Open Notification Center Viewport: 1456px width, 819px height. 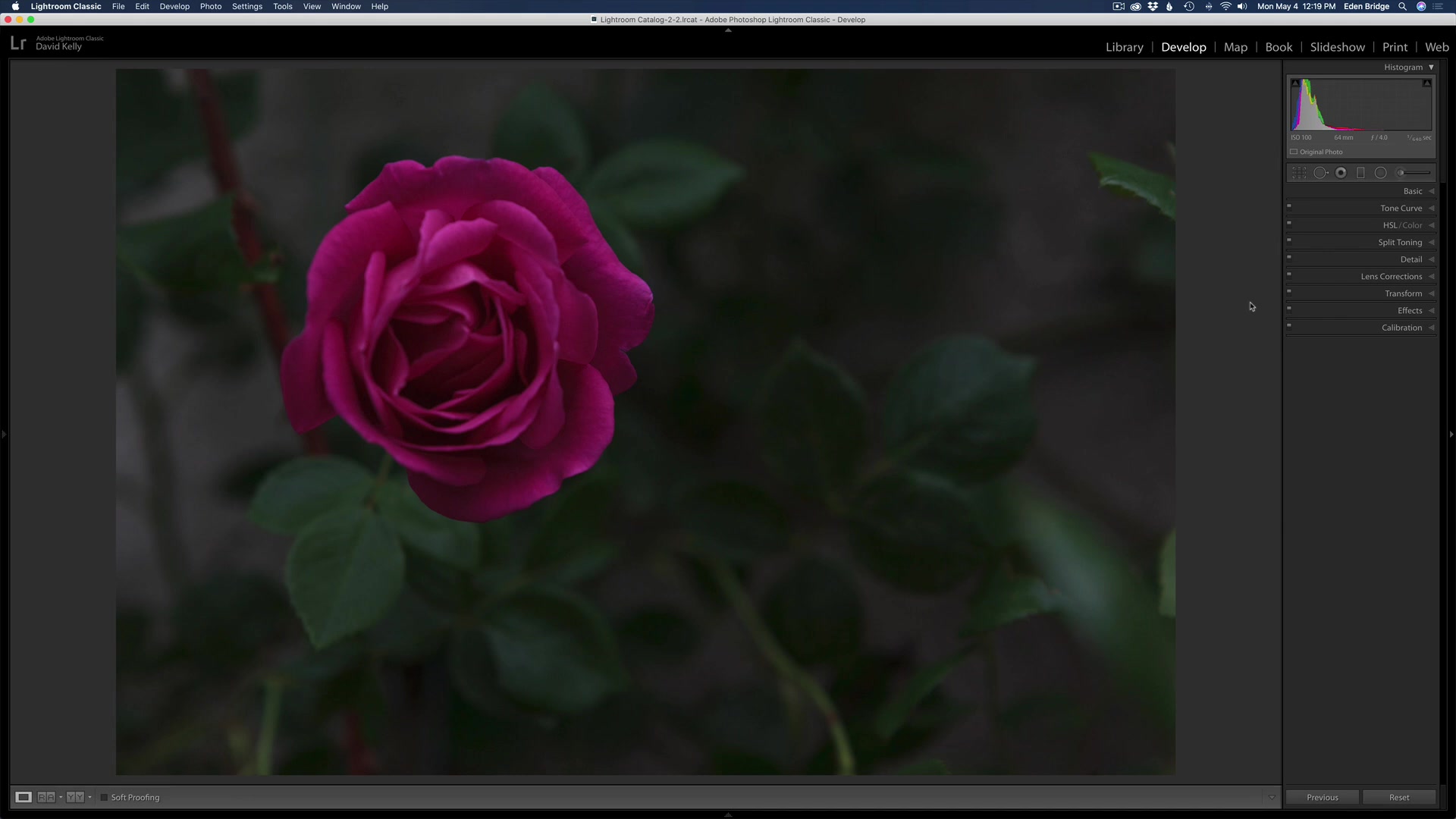[1438, 6]
